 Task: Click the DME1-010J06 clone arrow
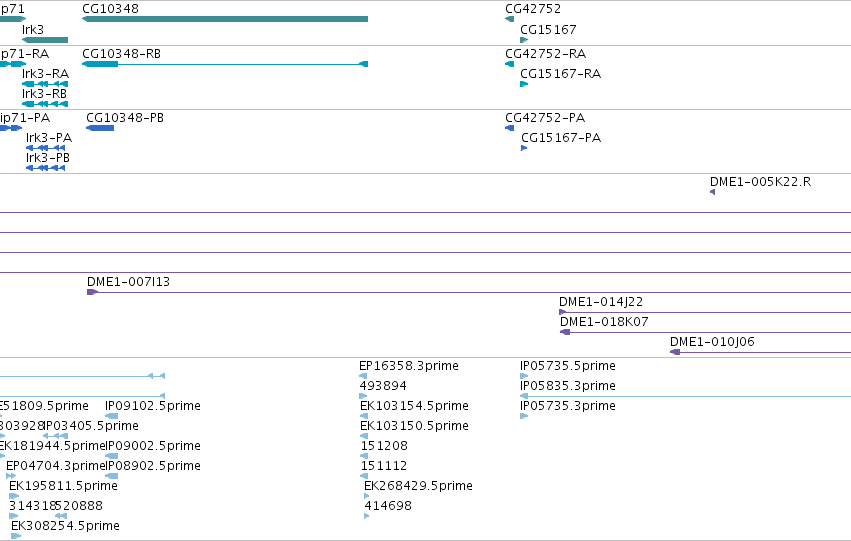(675, 352)
